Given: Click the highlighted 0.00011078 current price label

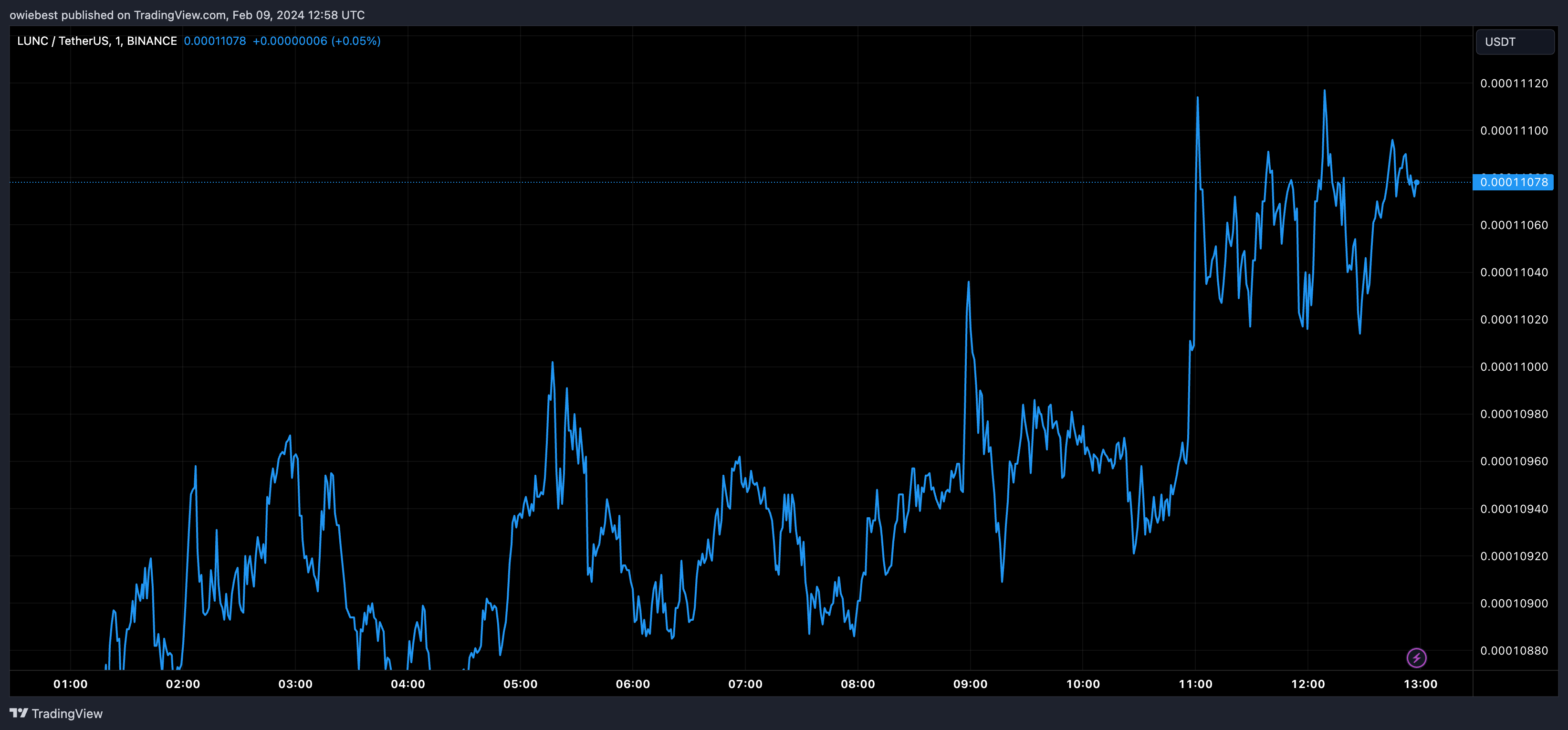Looking at the screenshot, I should [x=1513, y=182].
